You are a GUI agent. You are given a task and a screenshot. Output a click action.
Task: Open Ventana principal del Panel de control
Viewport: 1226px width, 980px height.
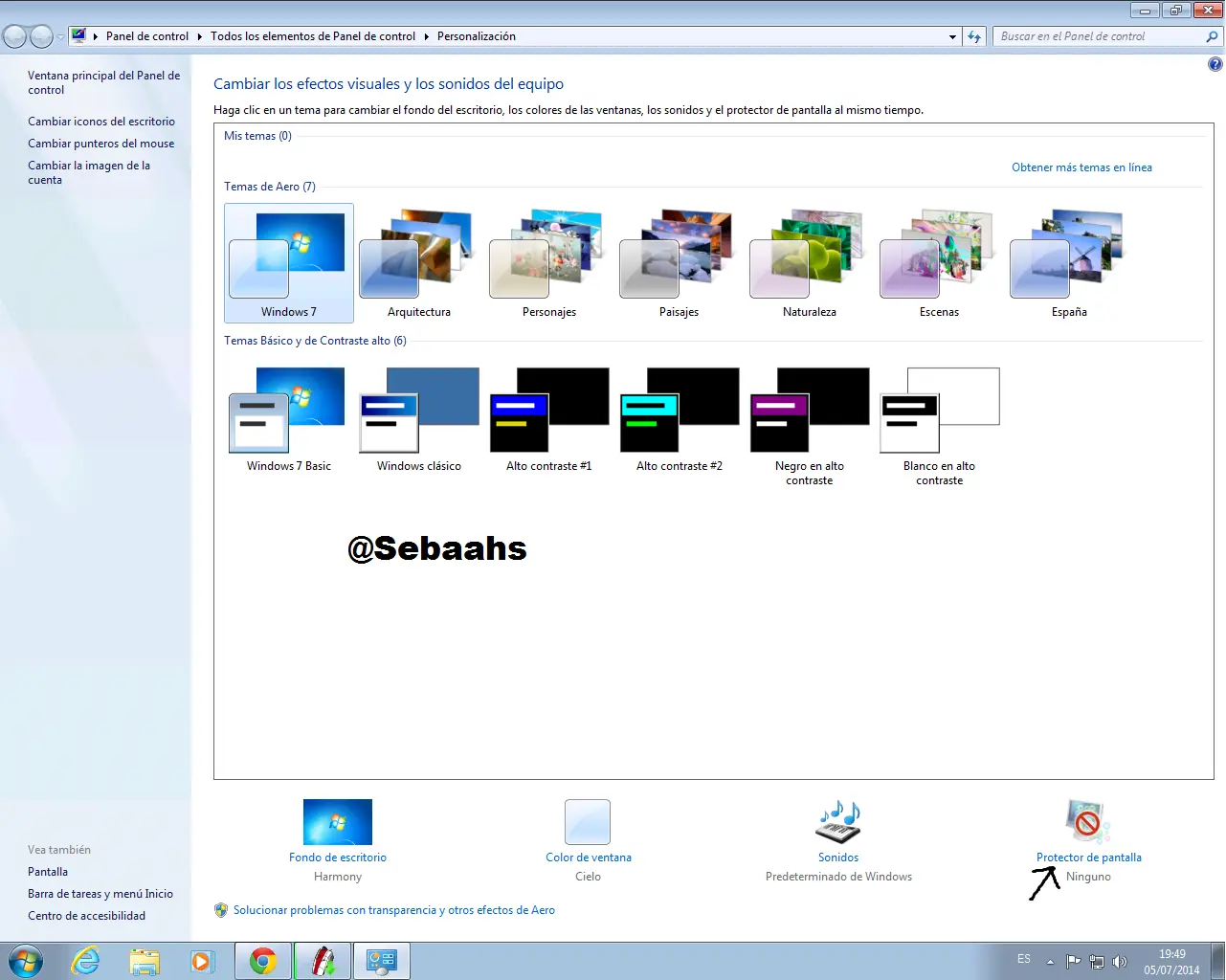pyautogui.click(x=103, y=82)
